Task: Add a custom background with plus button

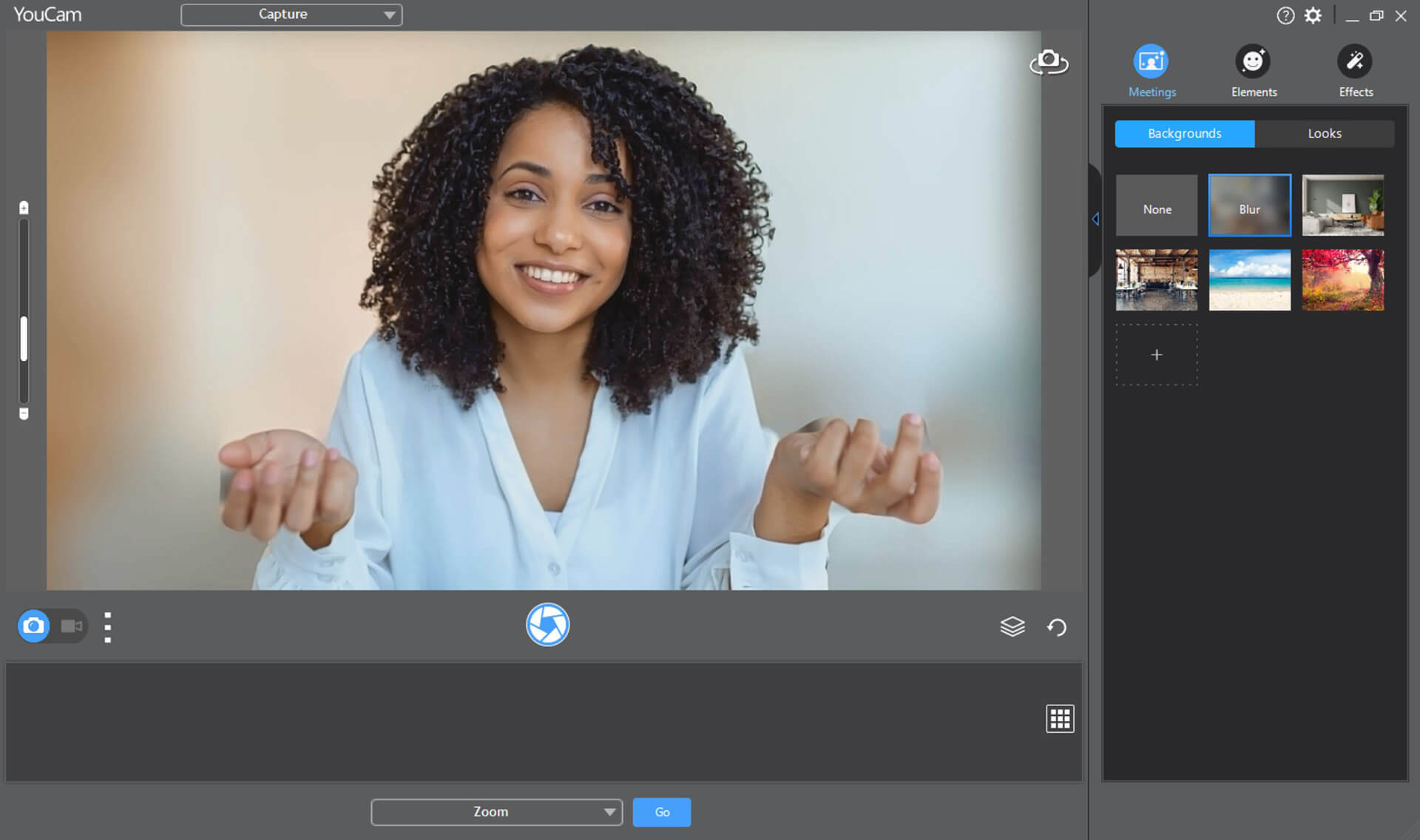Action: [x=1157, y=355]
